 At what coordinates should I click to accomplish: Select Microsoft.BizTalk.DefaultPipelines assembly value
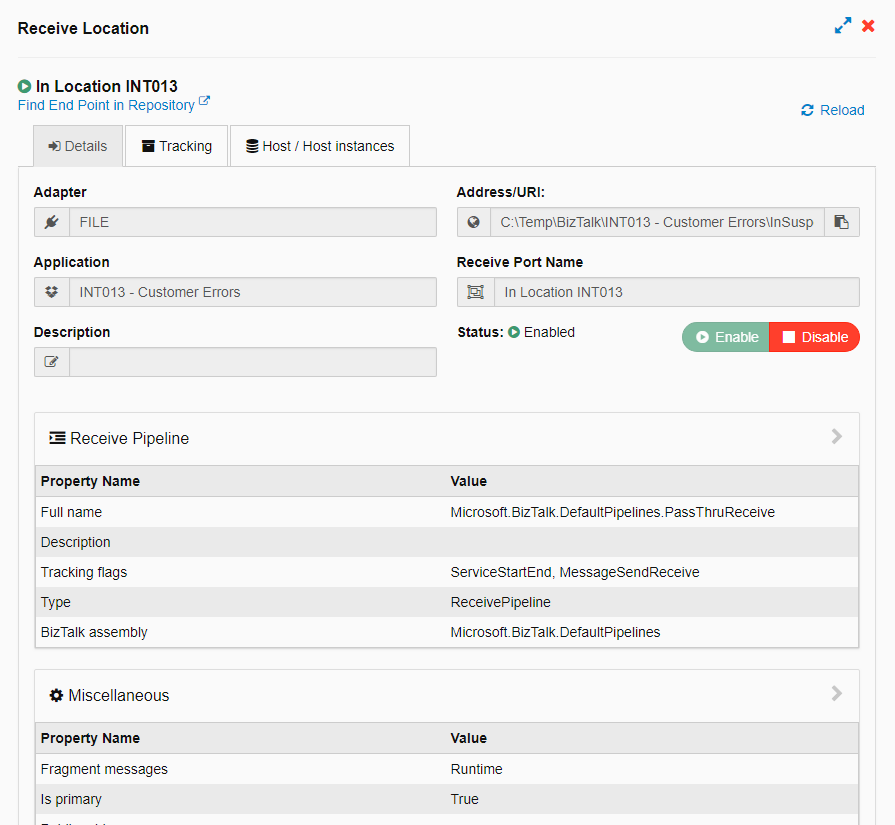(x=555, y=632)
